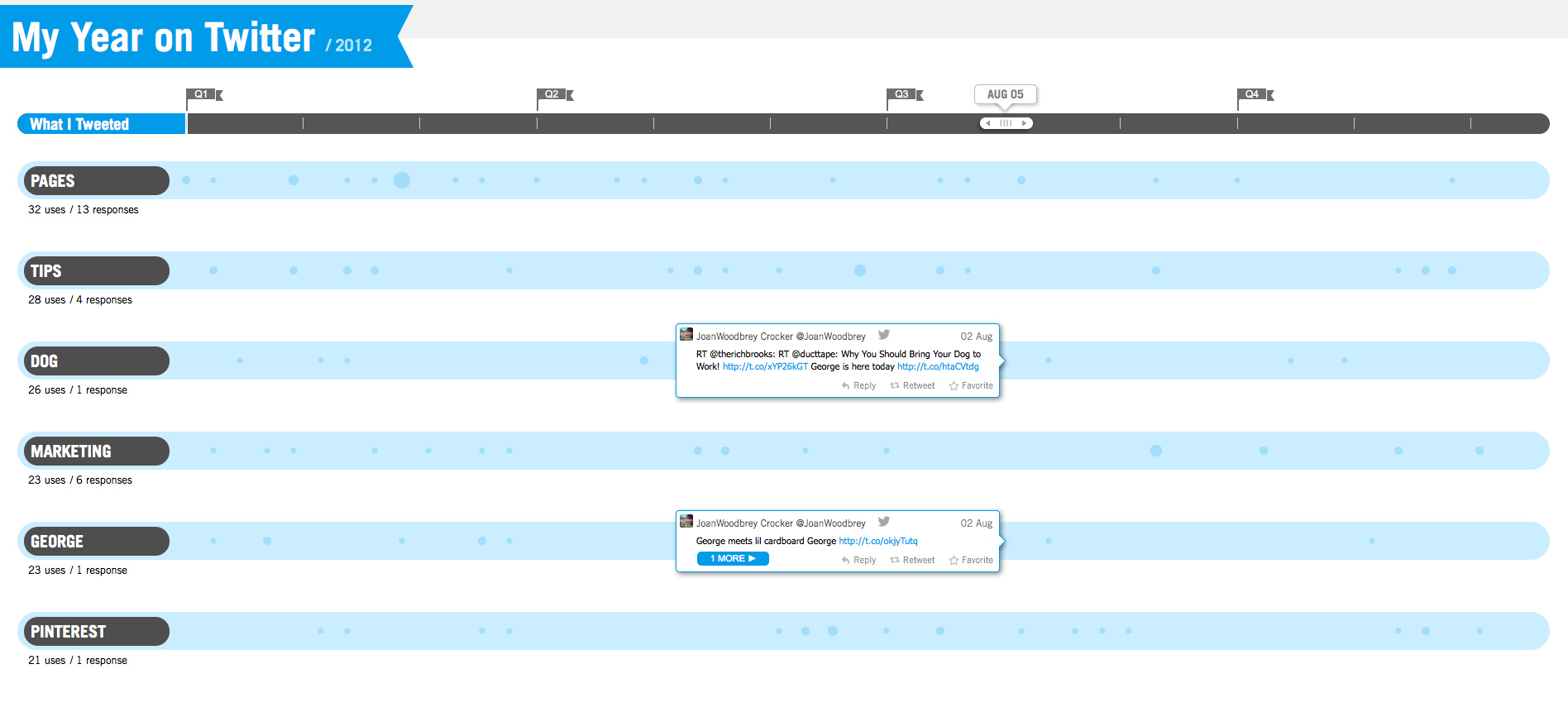Click Retweet in the dog tweet popup
The height and width of the screenshot is (712, 1568).
click(x=912, y=385)
